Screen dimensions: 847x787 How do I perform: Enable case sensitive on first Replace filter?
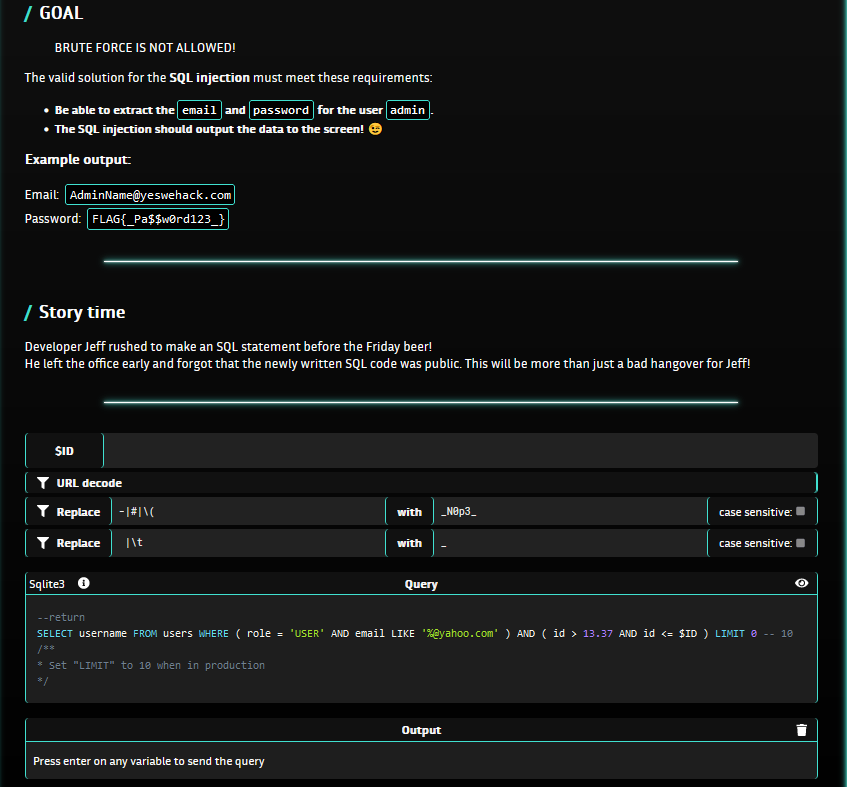point(800,511)
